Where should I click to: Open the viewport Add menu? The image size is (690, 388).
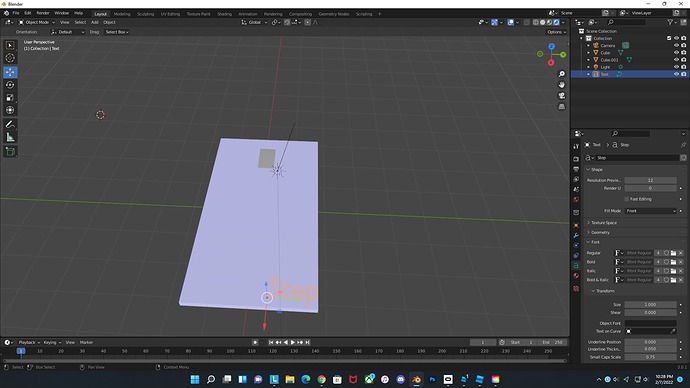point(95,22)
